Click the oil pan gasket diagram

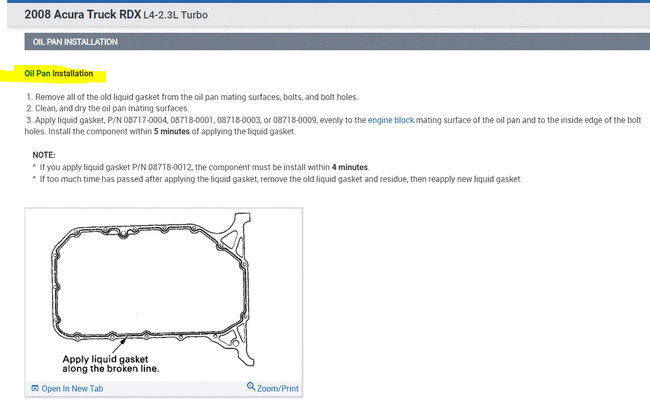pyautogui.click(x=153, y=289)
